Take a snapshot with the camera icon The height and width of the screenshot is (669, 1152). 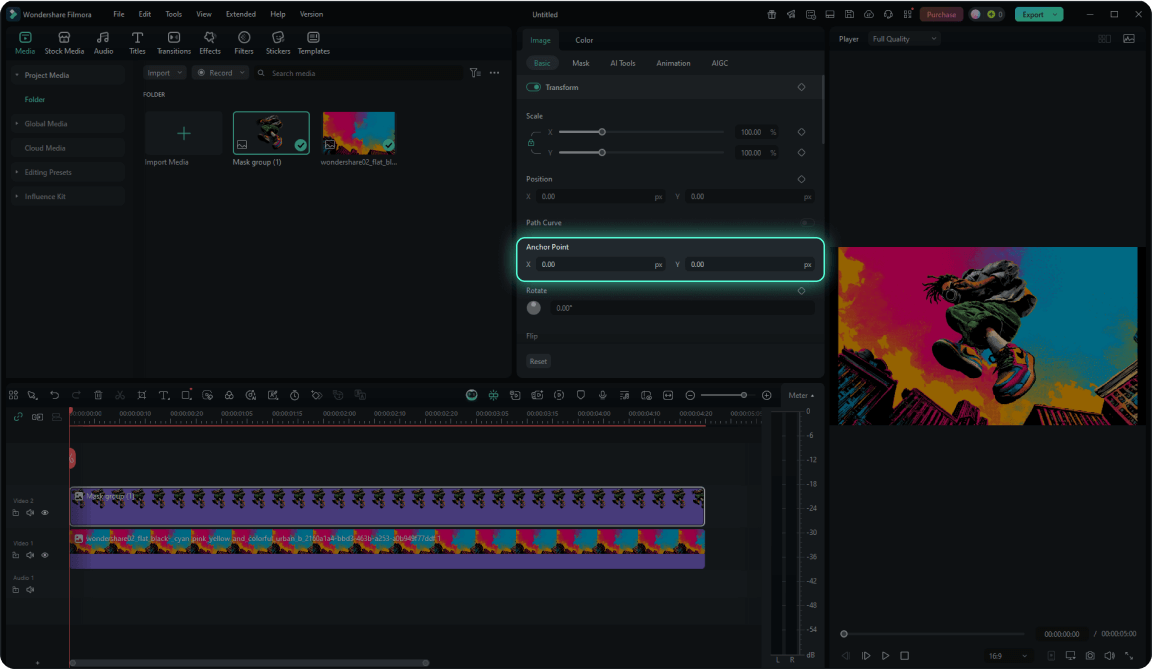pos(1090,656)
